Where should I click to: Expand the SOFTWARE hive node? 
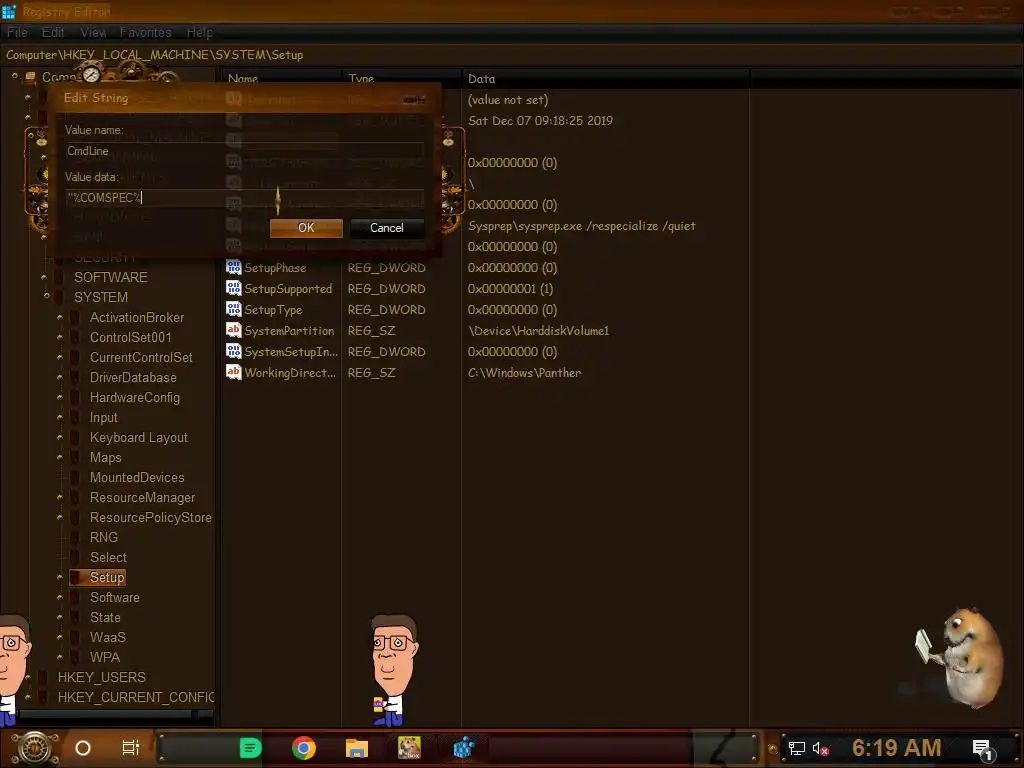pyautogui.click(x=44, y=277)
